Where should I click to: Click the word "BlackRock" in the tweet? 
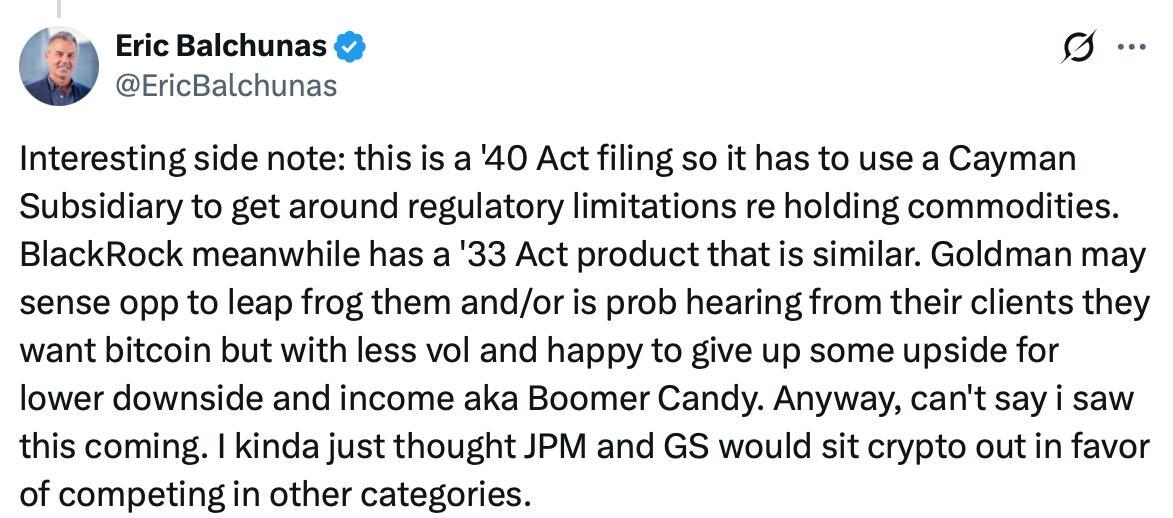100,254
